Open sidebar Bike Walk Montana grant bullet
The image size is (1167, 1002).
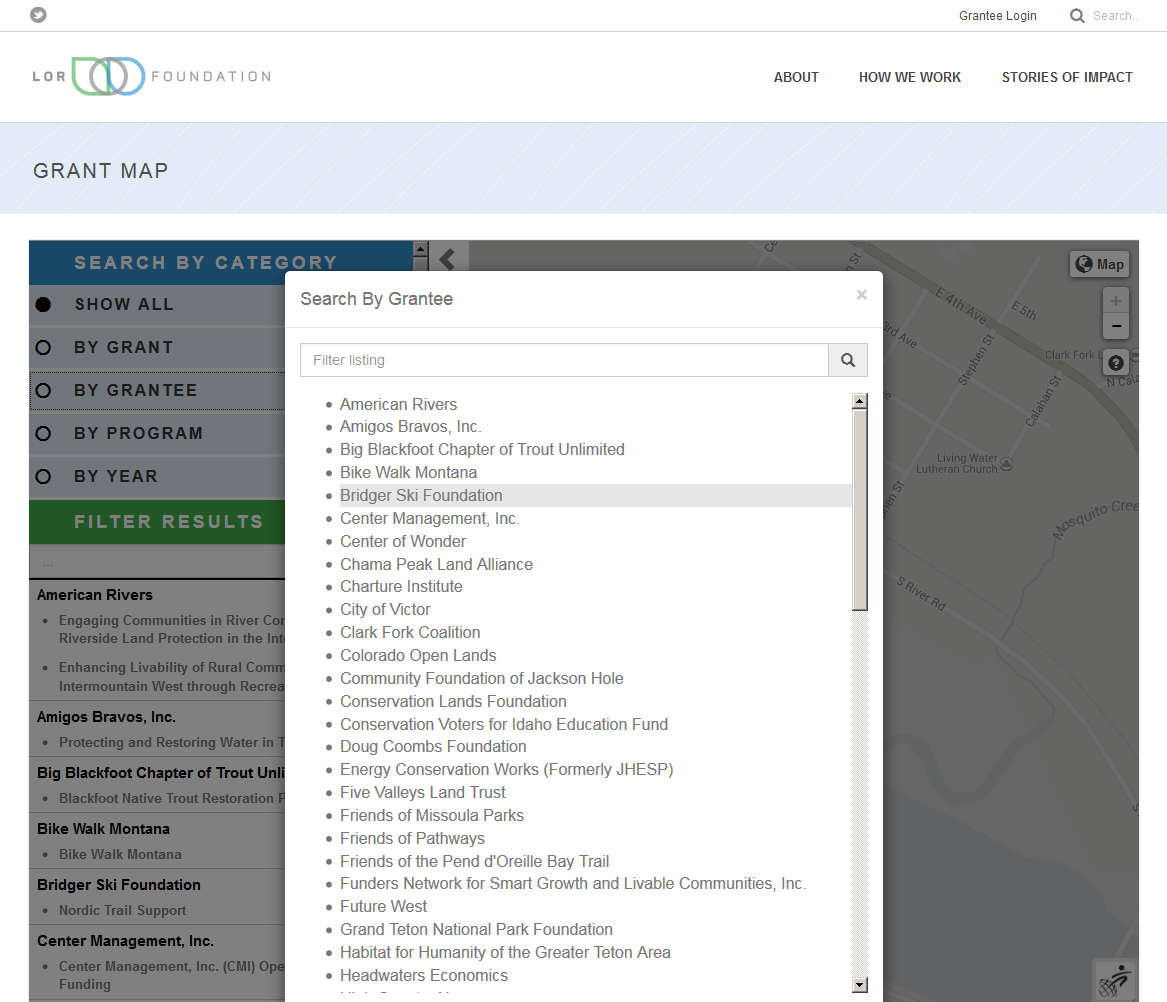point(120,855)
